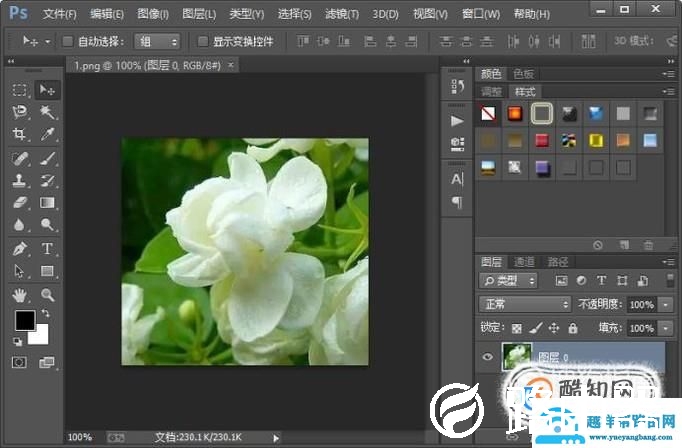This screenshot has width=682, height=448.
Task: Swap foreground and background colors
Action: (x=45, y=313)
